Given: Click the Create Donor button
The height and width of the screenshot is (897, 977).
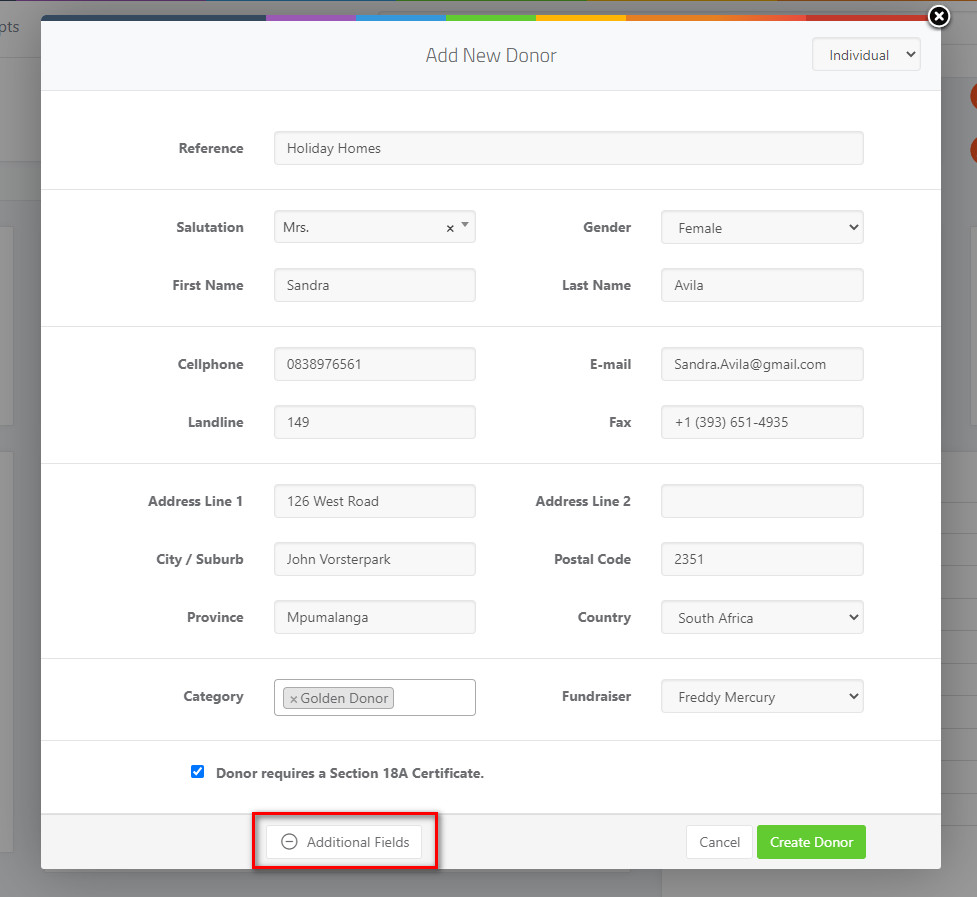Looking at the screenshot, I should (x=811, y=842).
